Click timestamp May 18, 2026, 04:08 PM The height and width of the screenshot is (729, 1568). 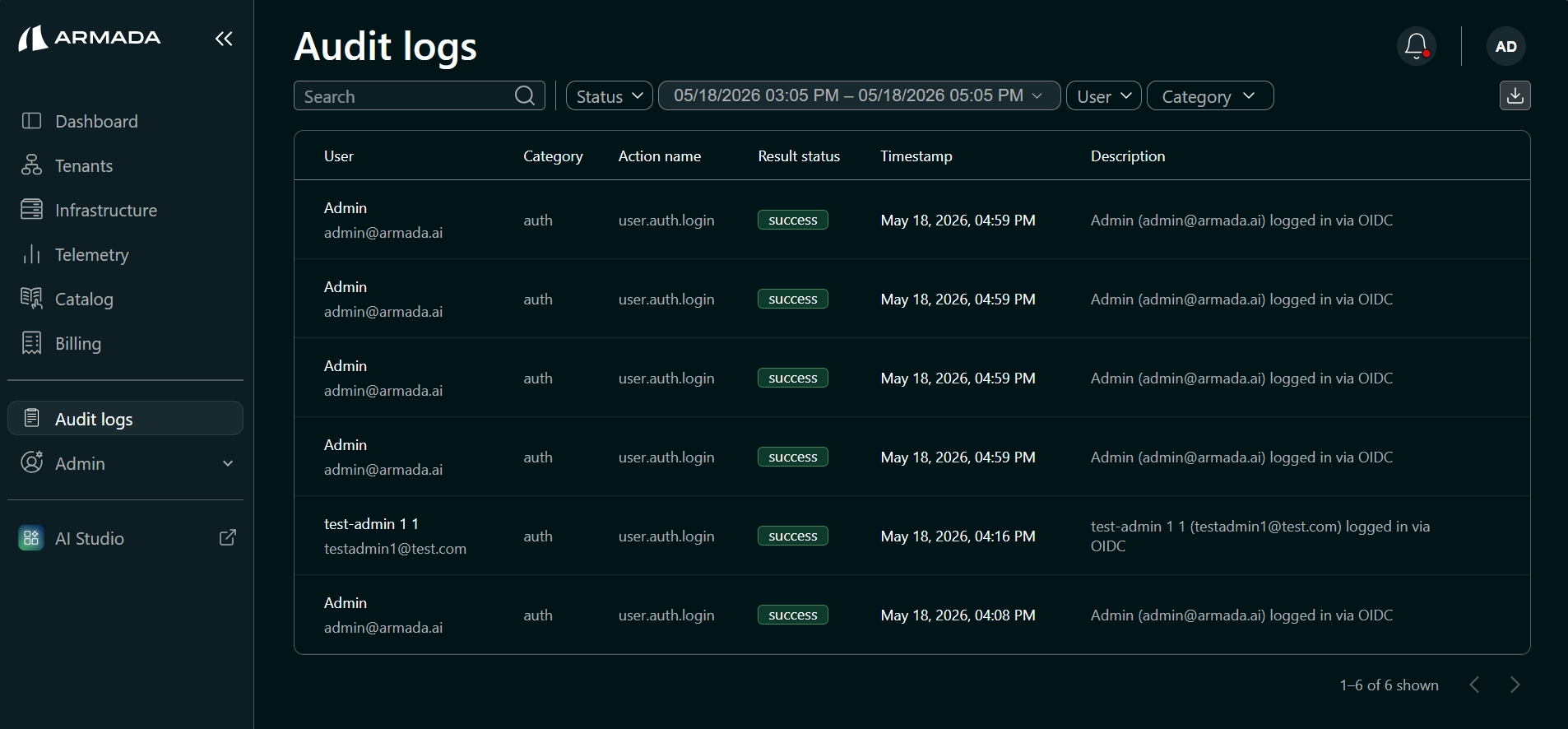(x=958, y=615)
